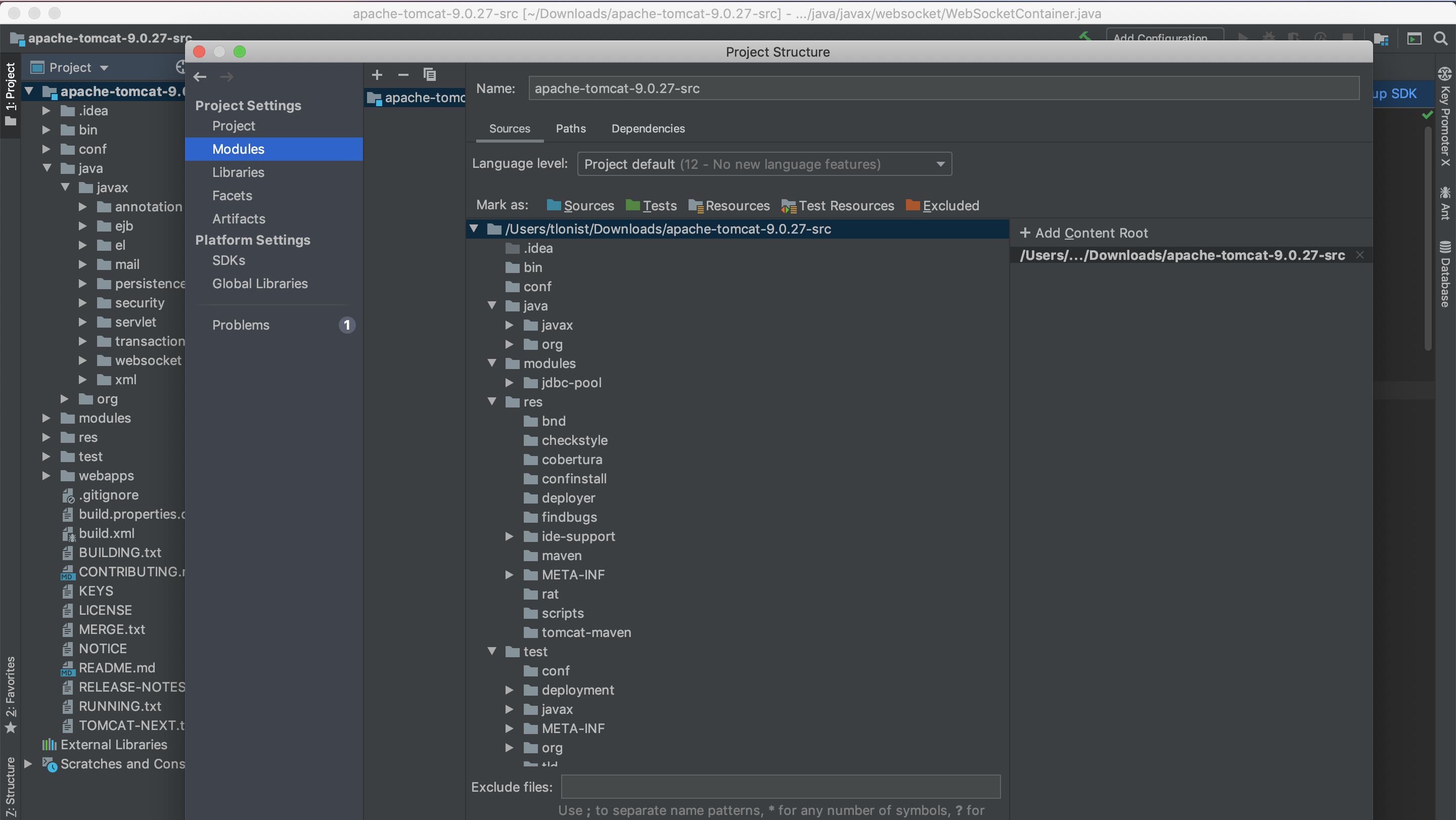The image size is (1456, 820).
Task: Switch to the Sources tab
Action: tap(509, 129)
